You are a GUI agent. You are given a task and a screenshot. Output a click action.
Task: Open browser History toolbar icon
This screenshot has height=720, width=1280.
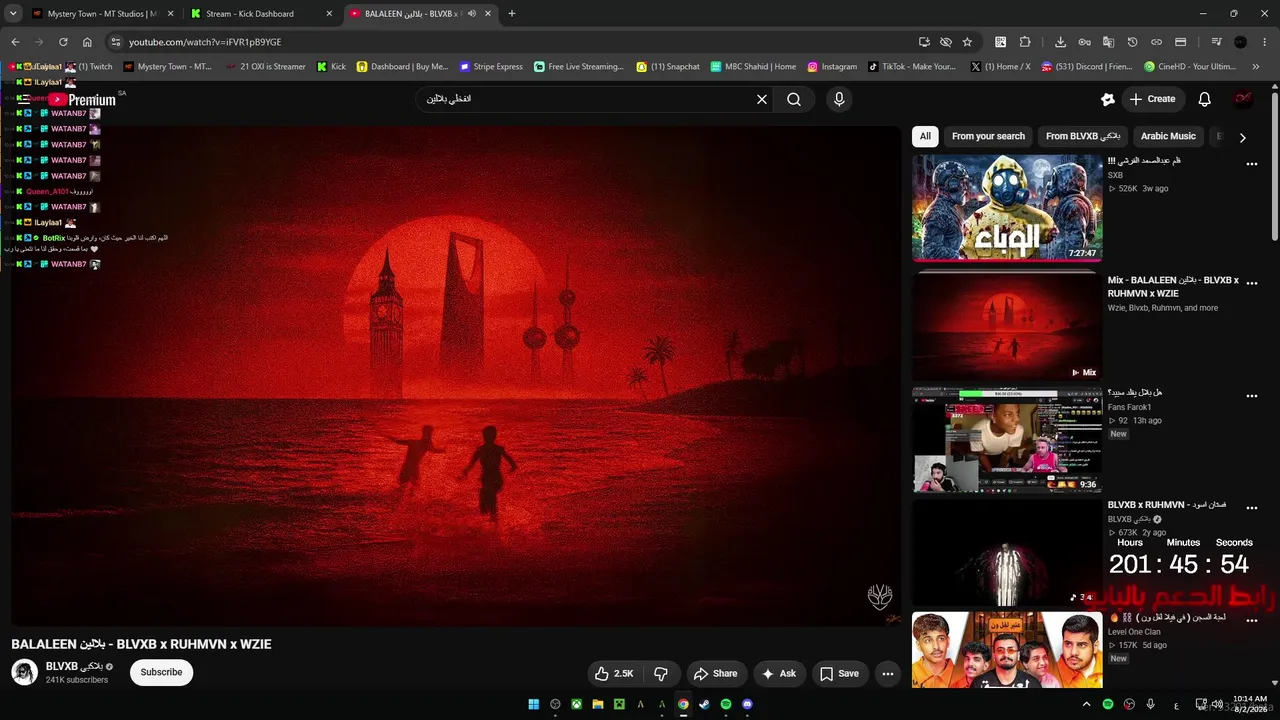[1132, 42]
